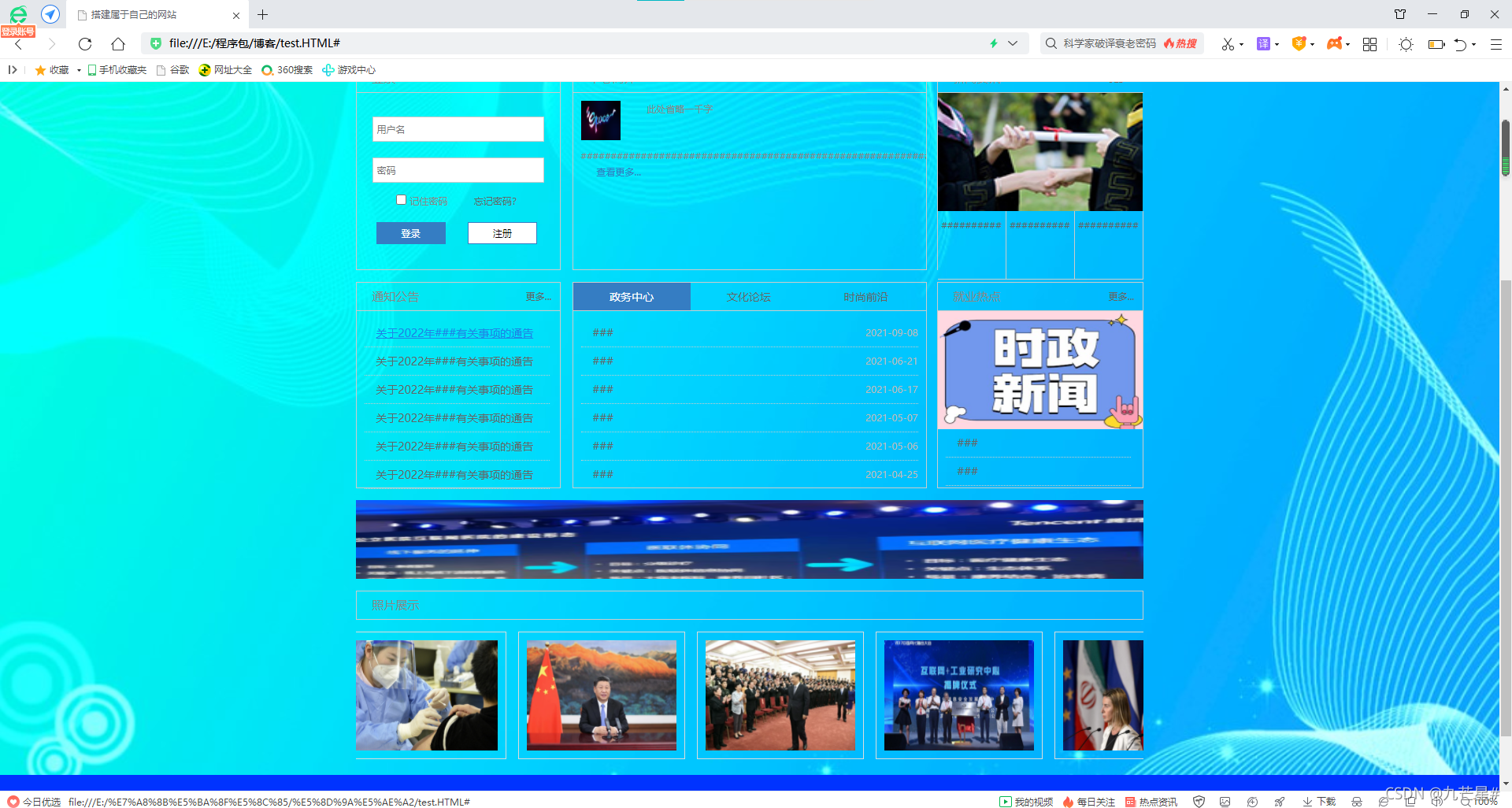Open the undo restore dropdown arrow
This screenshot has height=808, width=1512.
(1474, 45)
